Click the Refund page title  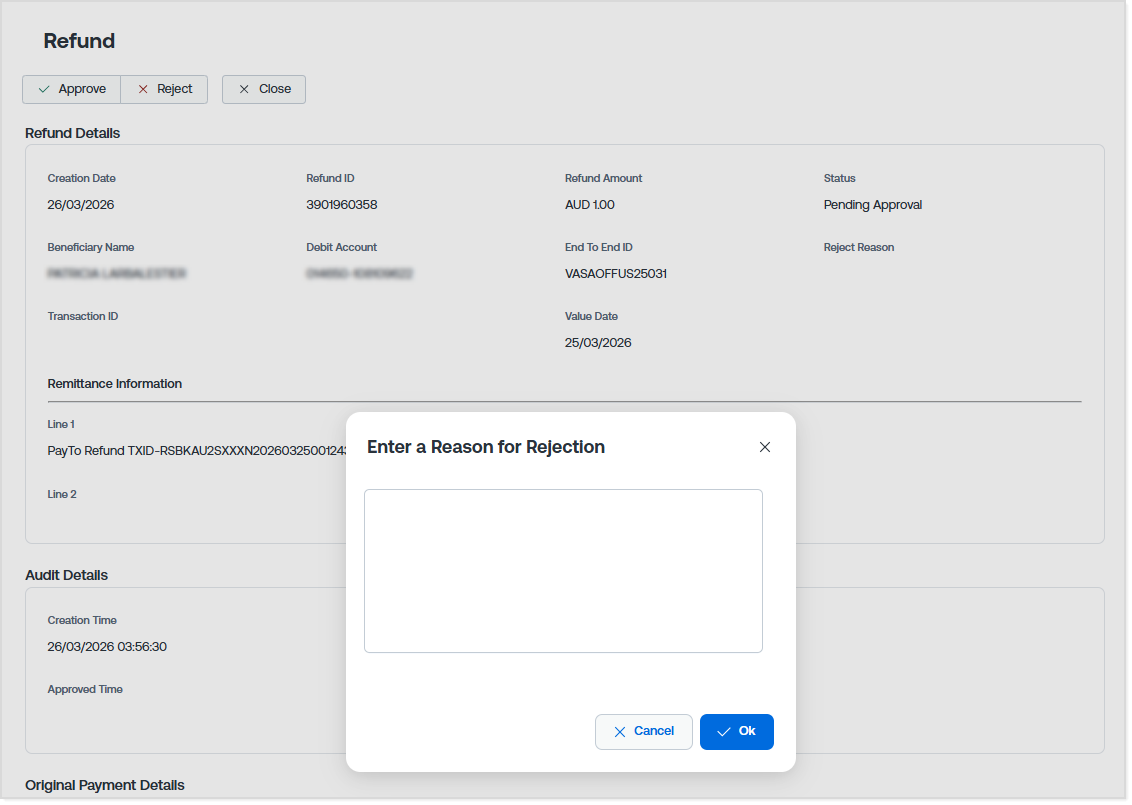79,41
